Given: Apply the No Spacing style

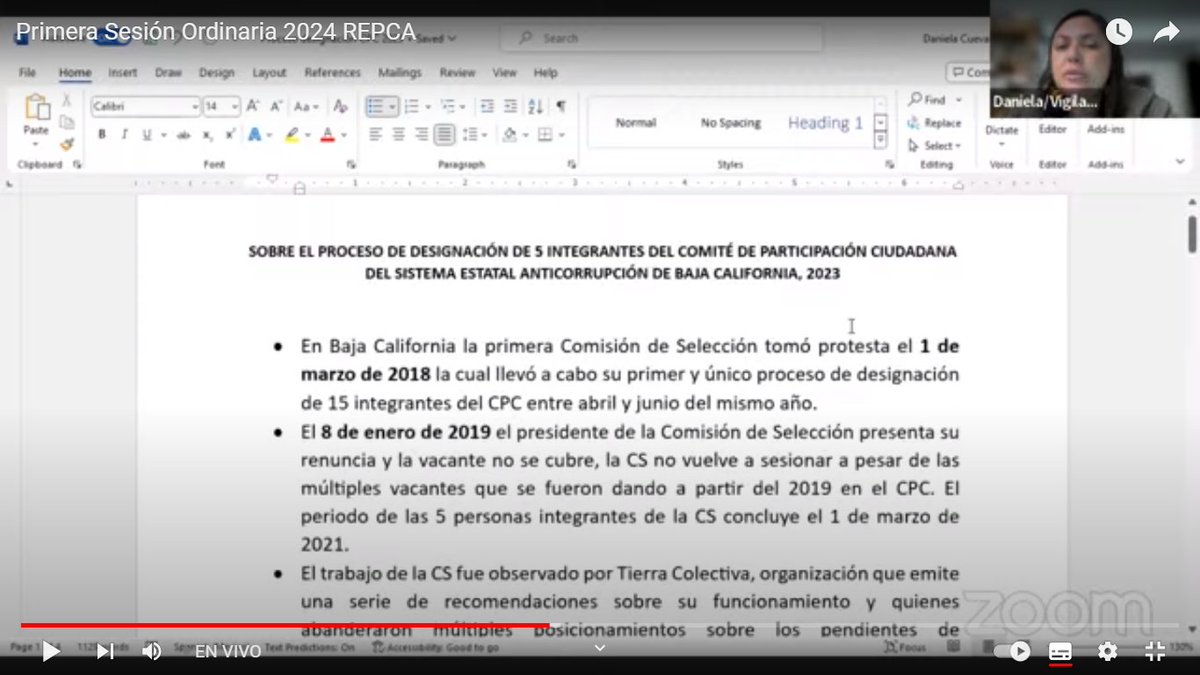Looking at the screenshot, I should [x=730, y=123].
